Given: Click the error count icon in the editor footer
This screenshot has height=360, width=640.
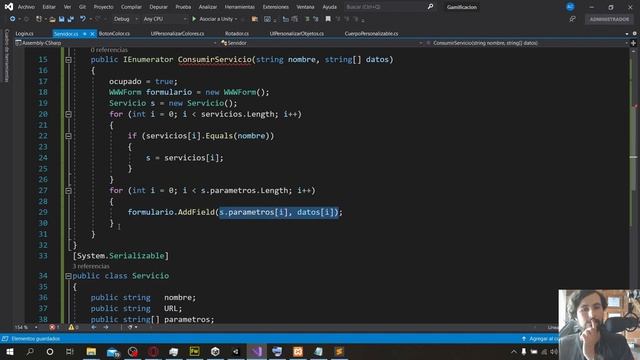Looking at the screenshot, I should [x=52, y=327].
